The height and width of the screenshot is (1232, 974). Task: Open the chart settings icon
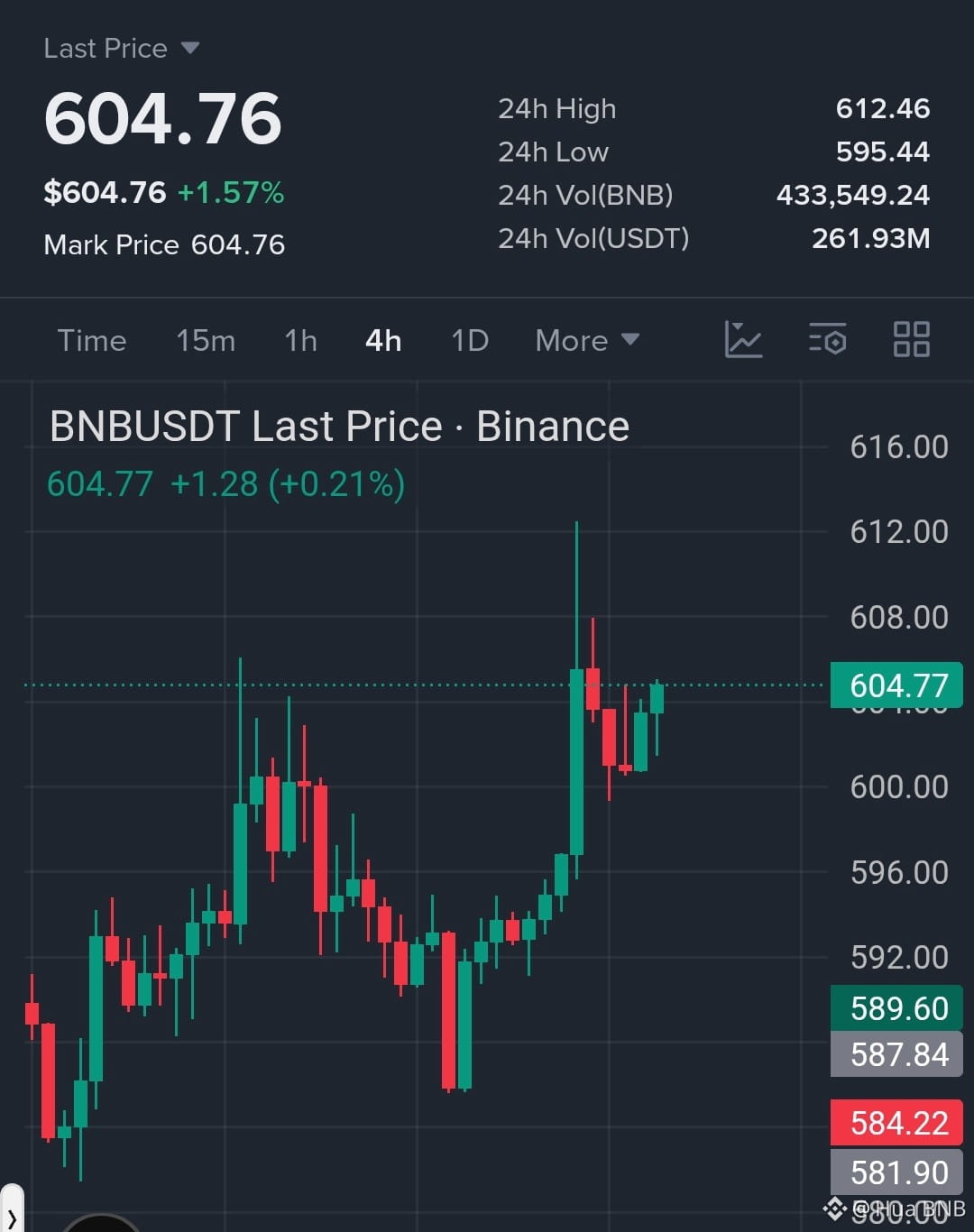click(827, 340)
